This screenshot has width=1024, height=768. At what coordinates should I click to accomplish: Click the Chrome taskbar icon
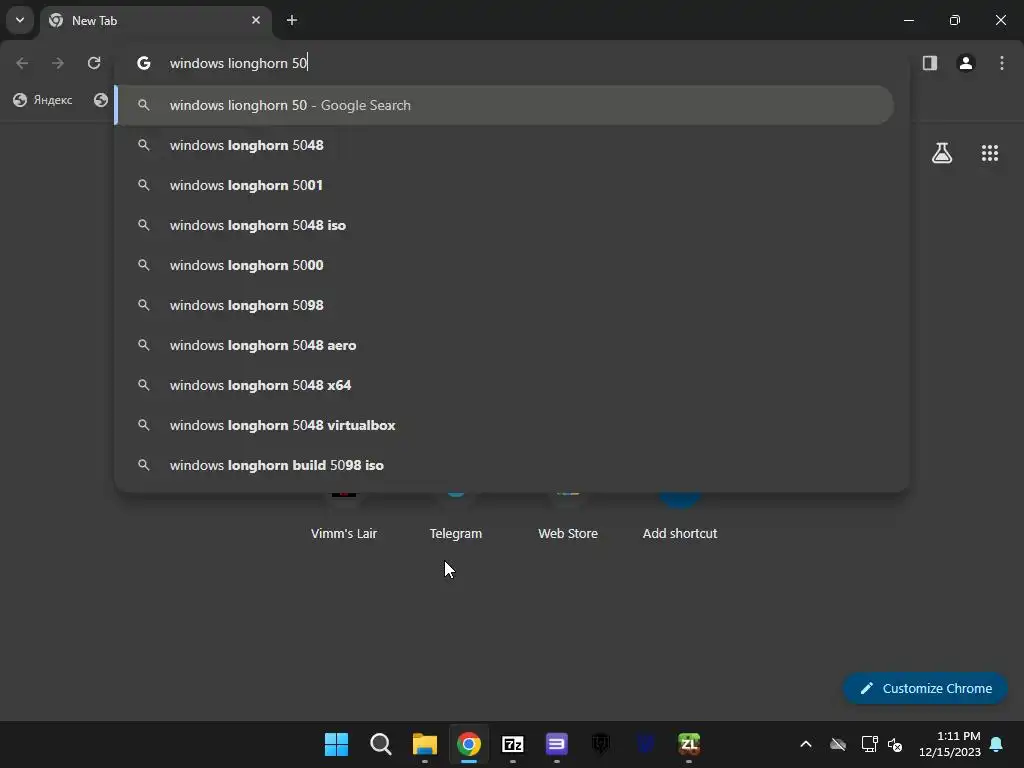pyautogui.click(x=469, y=744)
